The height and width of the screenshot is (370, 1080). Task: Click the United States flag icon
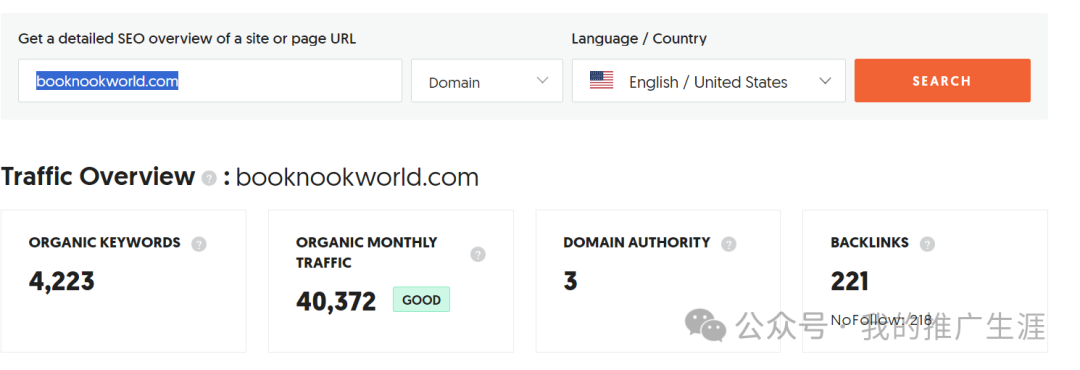click(601, 81)
